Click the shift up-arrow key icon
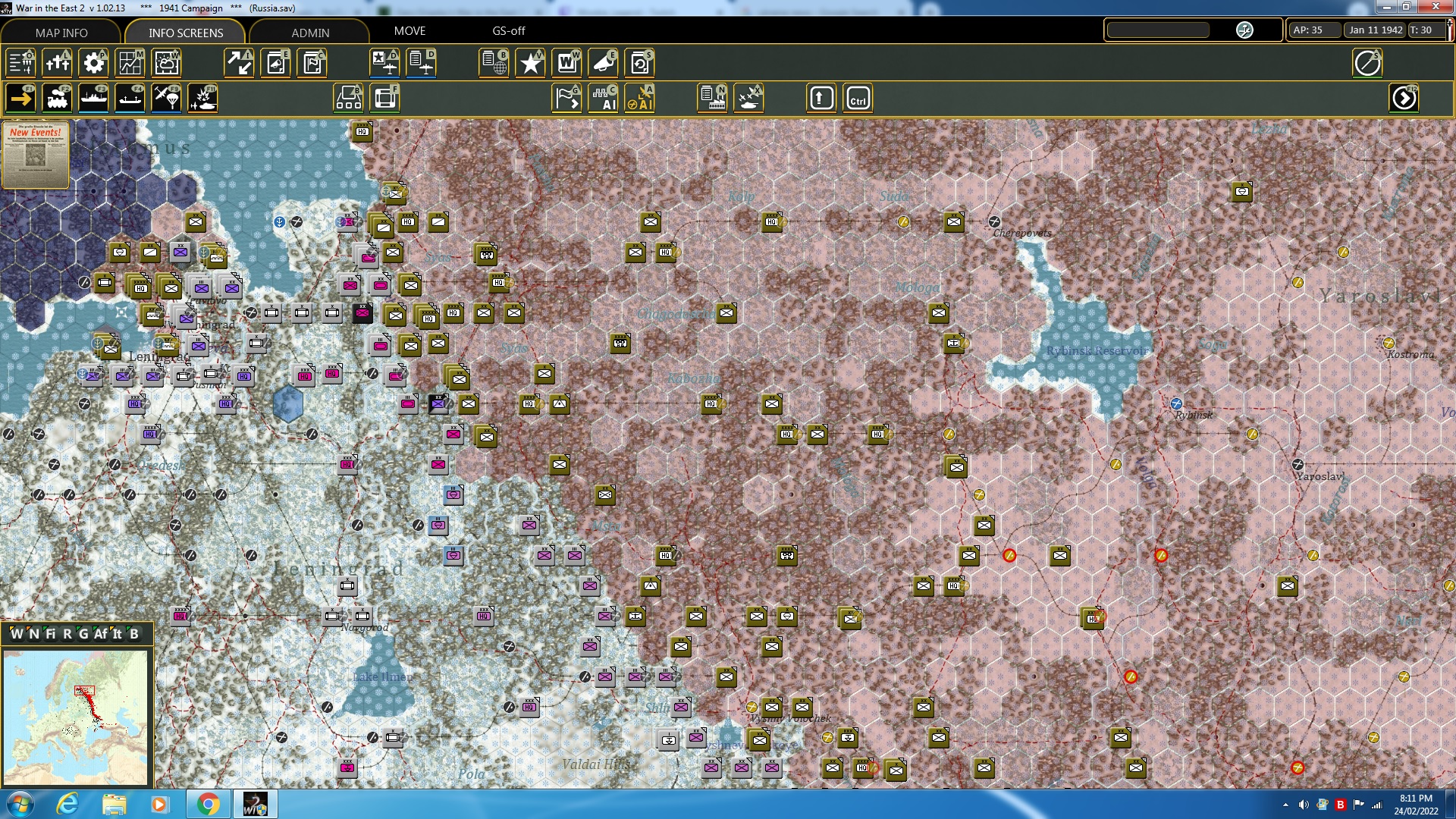This screenshot has width=1456, height=819. tap(821, 98)
